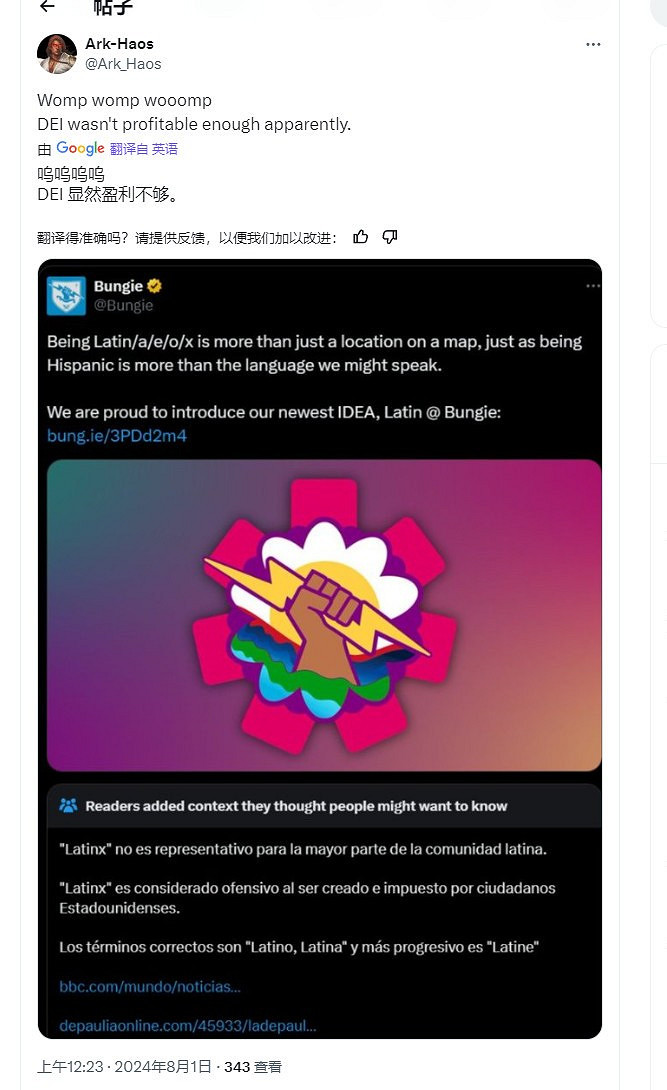Screen dimensions: 667x1090
Task: Open the Bungie avatar in quoted post
Action: [x=66, y=295]
